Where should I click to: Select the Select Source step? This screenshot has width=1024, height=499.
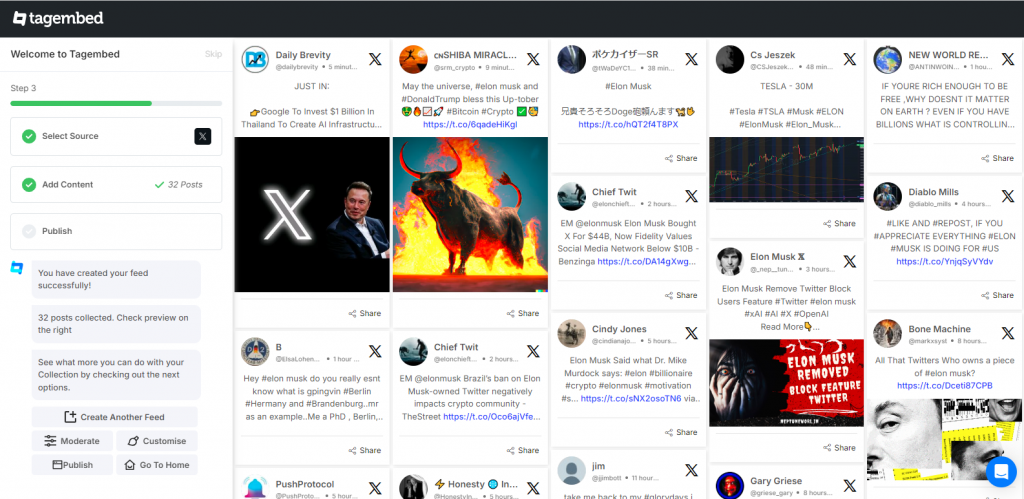click(116, 137)
